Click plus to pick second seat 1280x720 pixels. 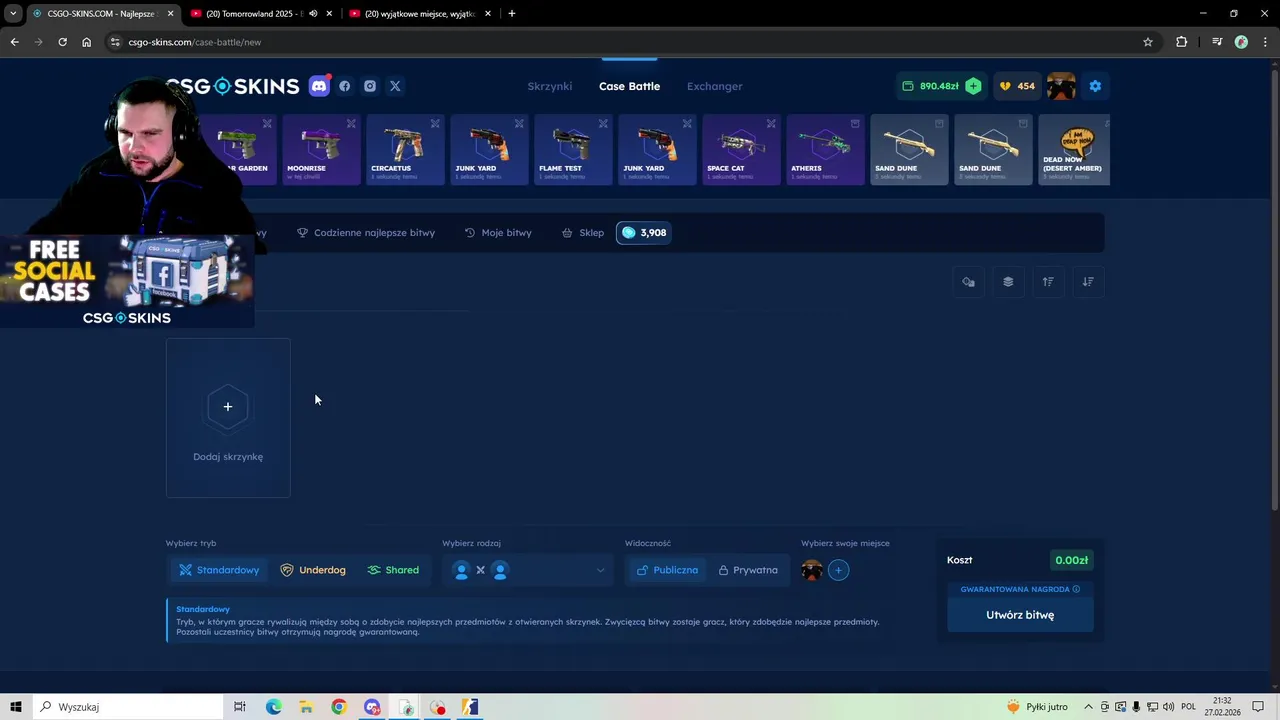838,570
